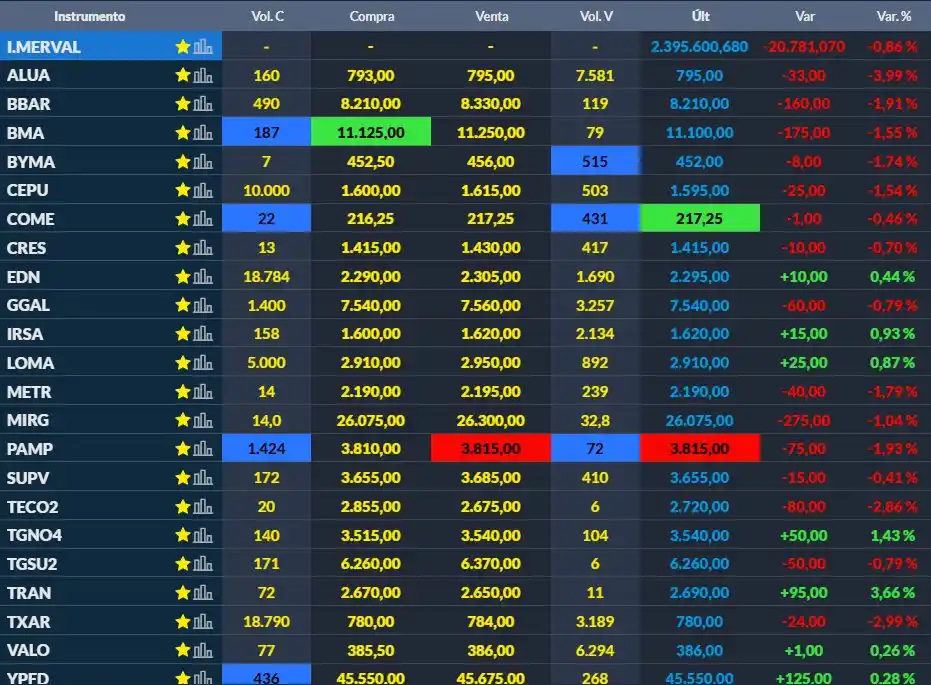
Task: Select the GGAL instrument name
Action: tap(28, 305)
